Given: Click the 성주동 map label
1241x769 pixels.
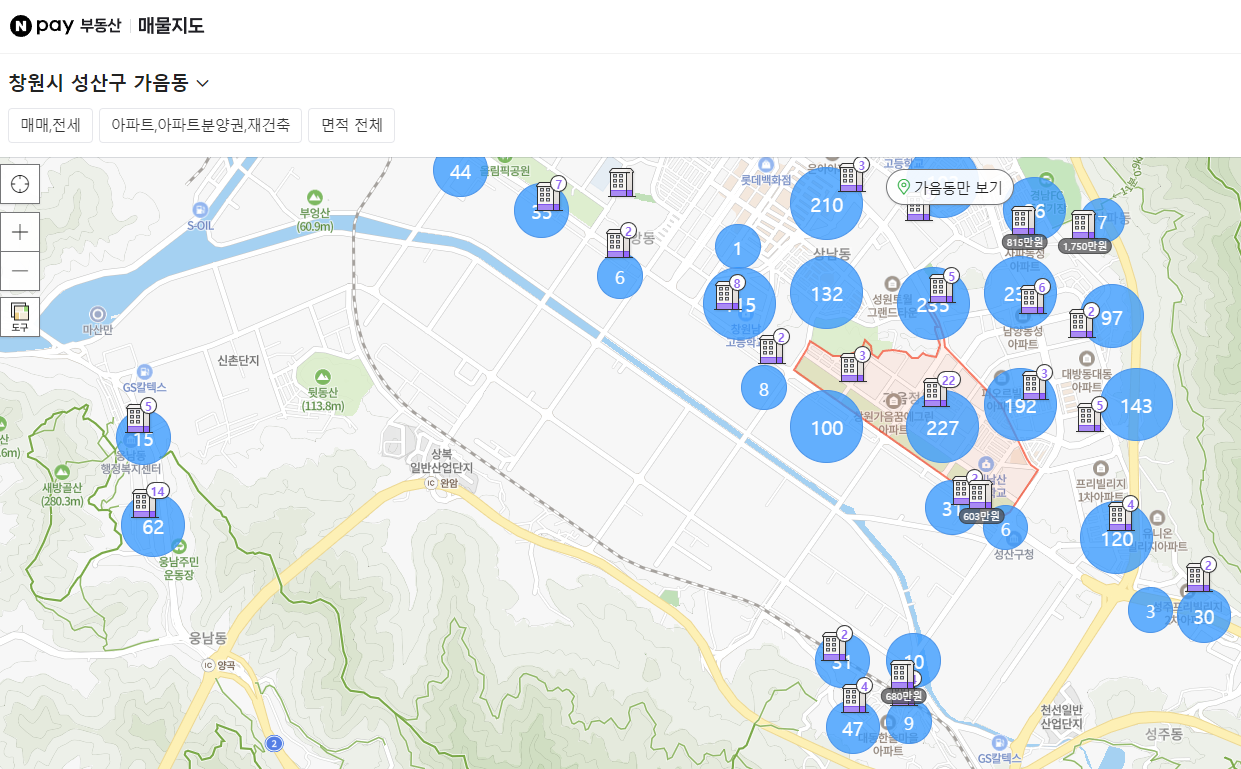Looking at the screenshot, I should 1164,734.
